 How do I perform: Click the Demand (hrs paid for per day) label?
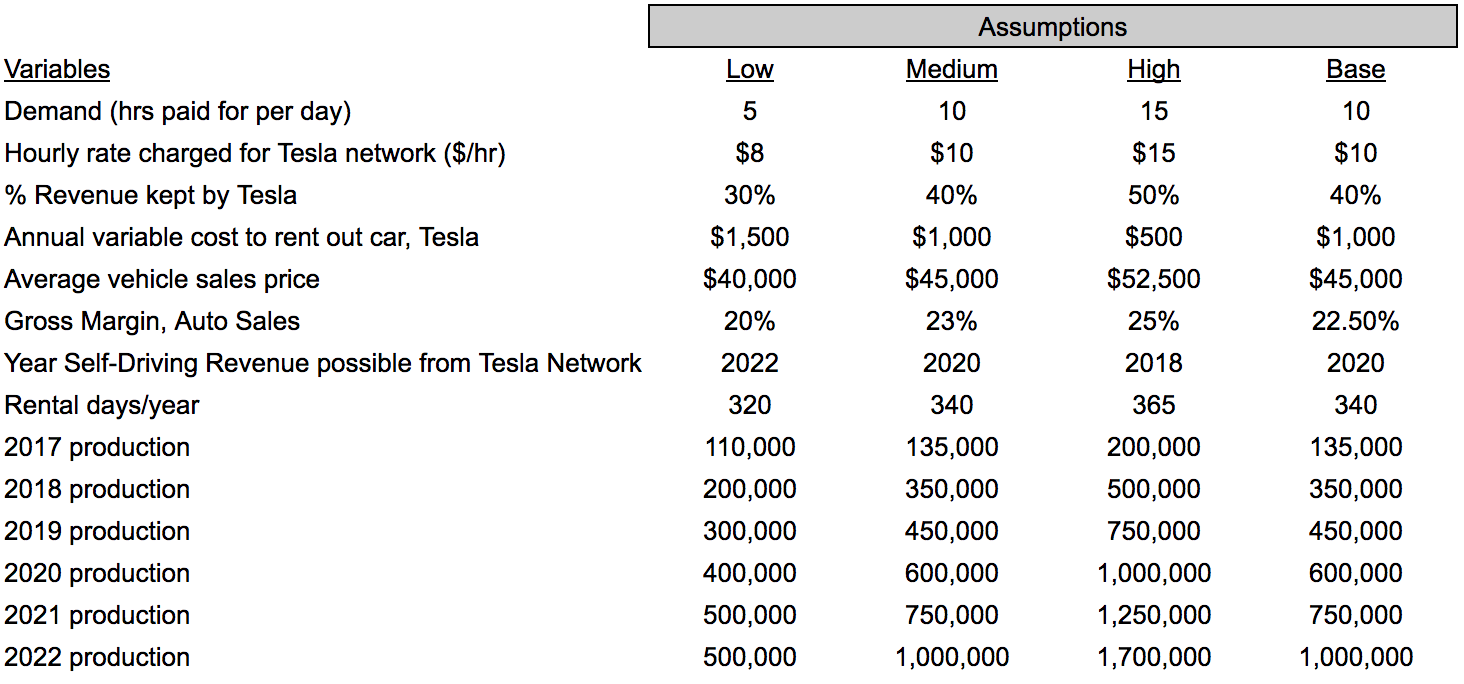pos(178,111)
